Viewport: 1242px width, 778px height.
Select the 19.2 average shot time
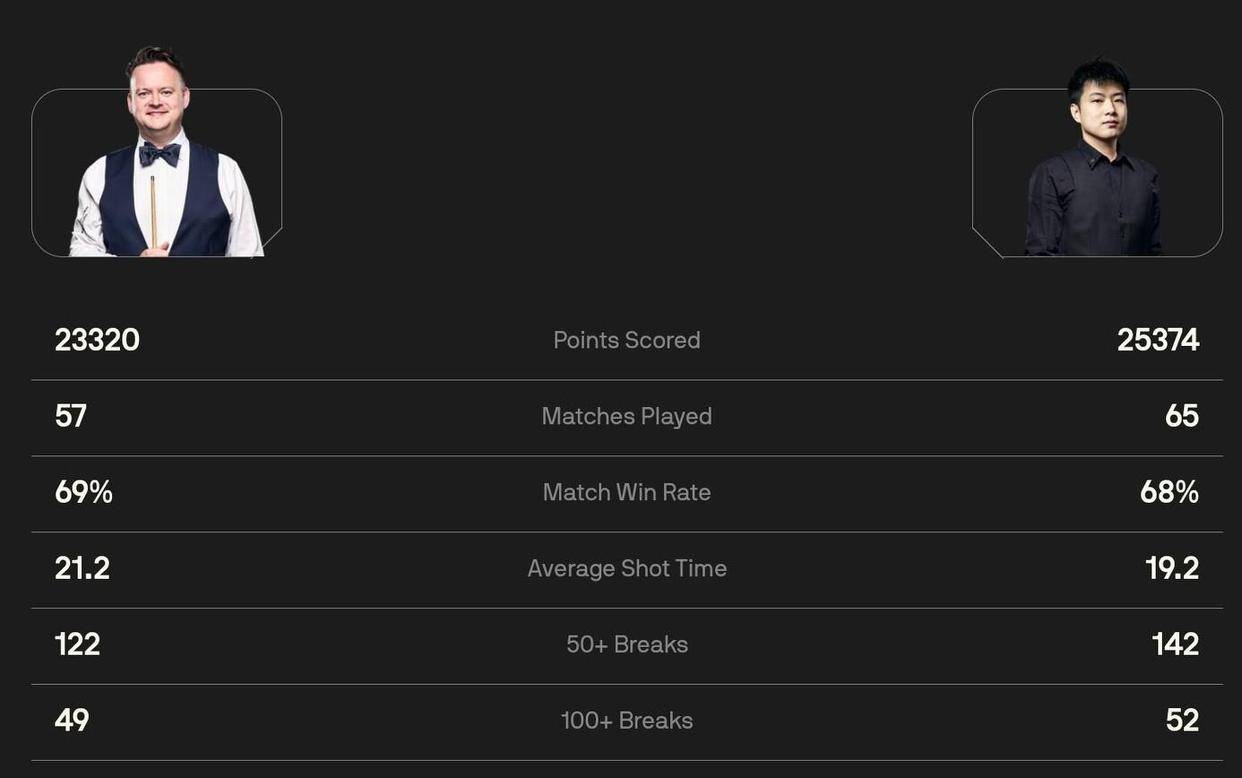(1172, 568)
